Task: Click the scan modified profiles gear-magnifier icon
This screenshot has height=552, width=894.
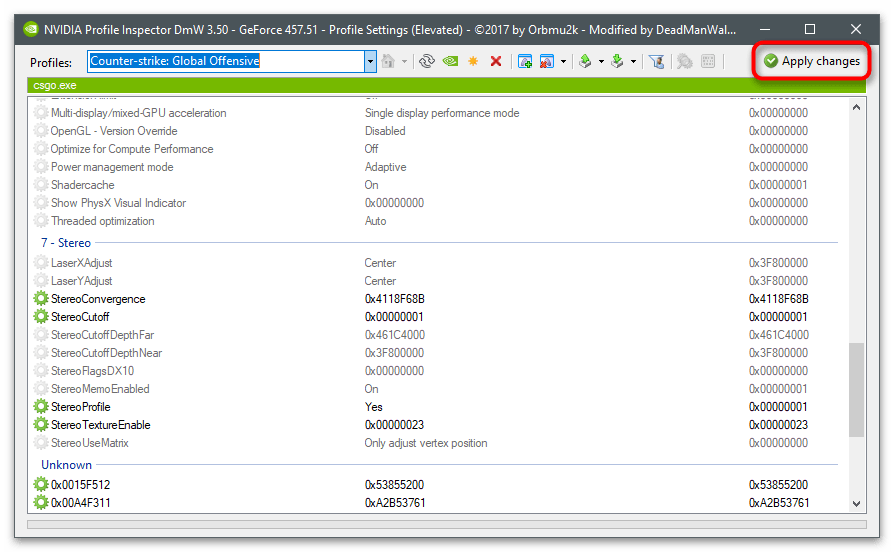Action: pyautogui.click(x=684, y=61)
